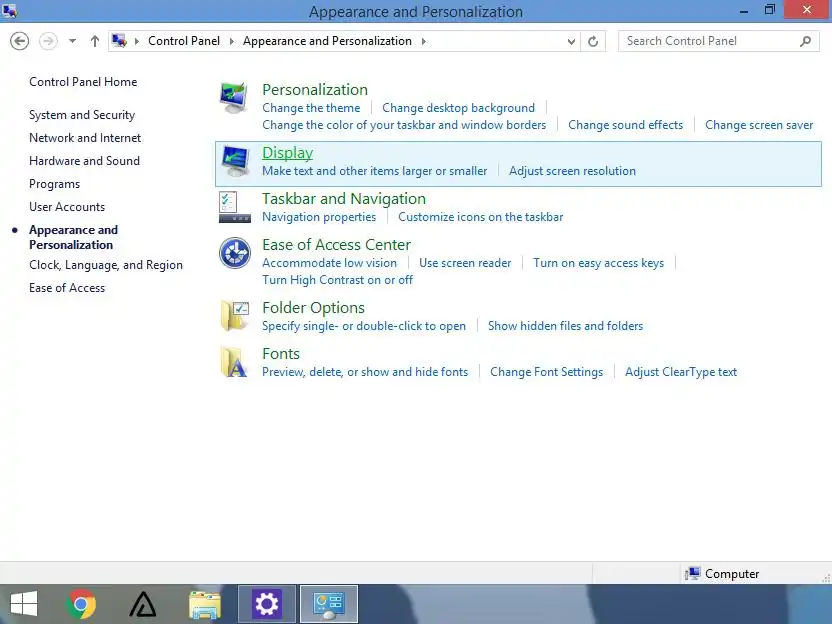Click Appearance and Personalization breadcrumb
This screenshot has width=832, height=624.
[327, 41]
